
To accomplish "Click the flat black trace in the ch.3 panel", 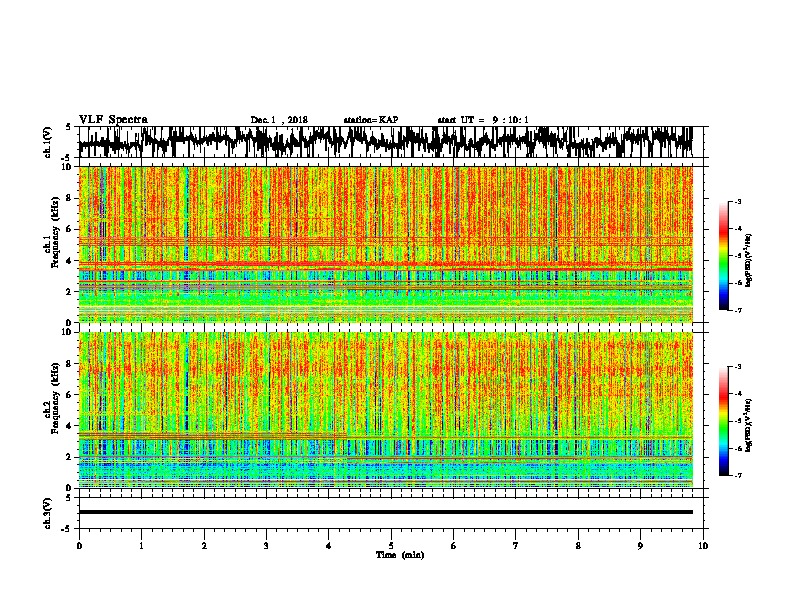I will [x=385, y=512].
